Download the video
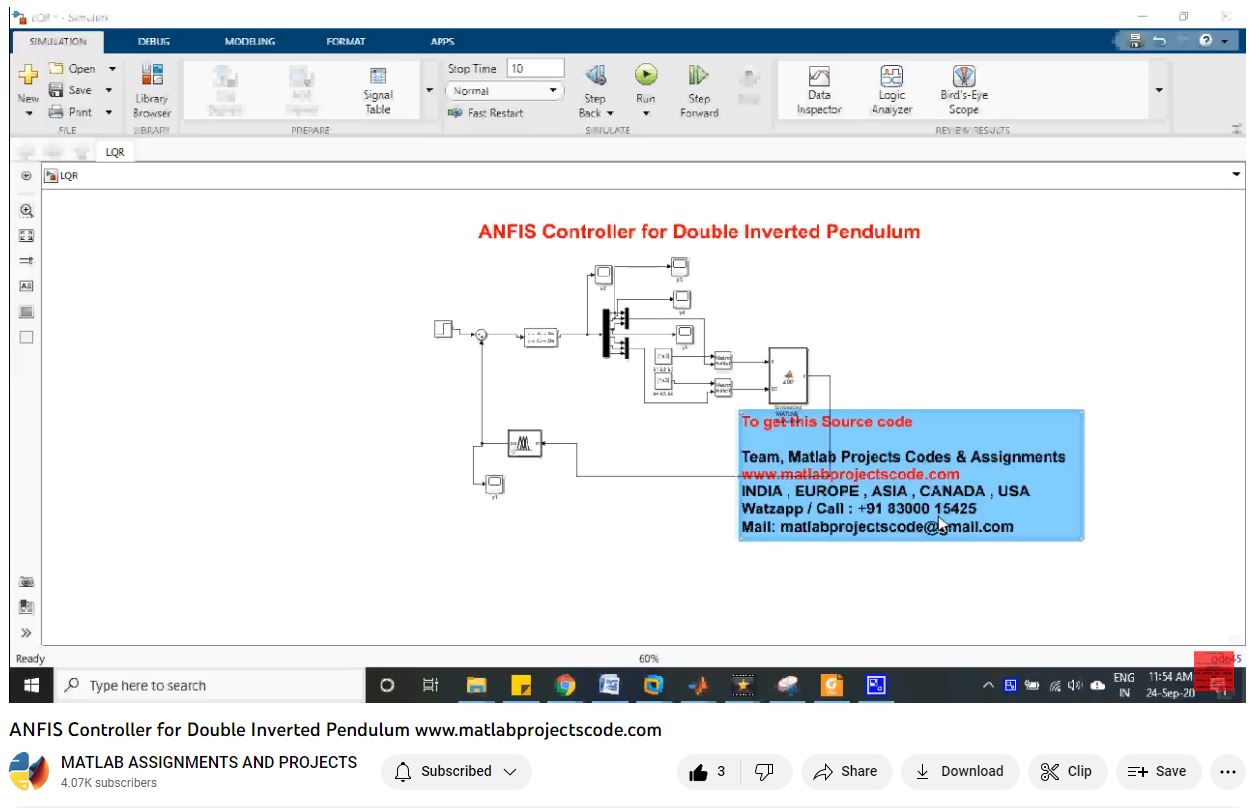 pos(959,771)
